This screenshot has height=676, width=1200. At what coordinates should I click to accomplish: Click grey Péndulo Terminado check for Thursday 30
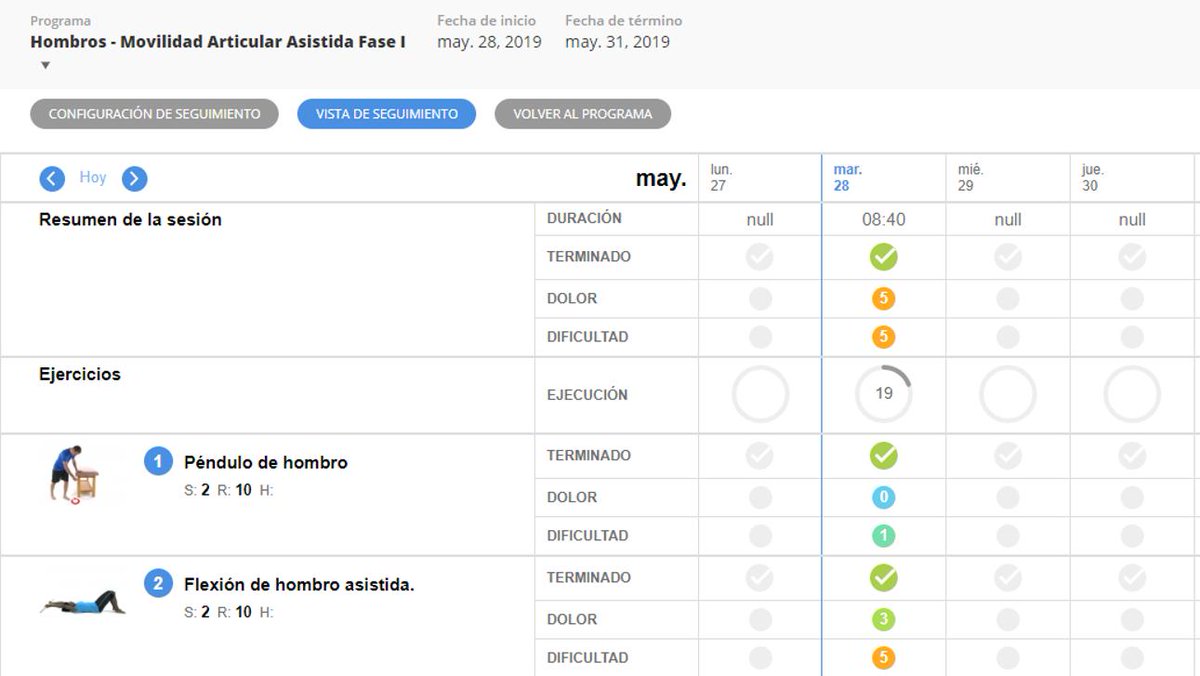1132,456
